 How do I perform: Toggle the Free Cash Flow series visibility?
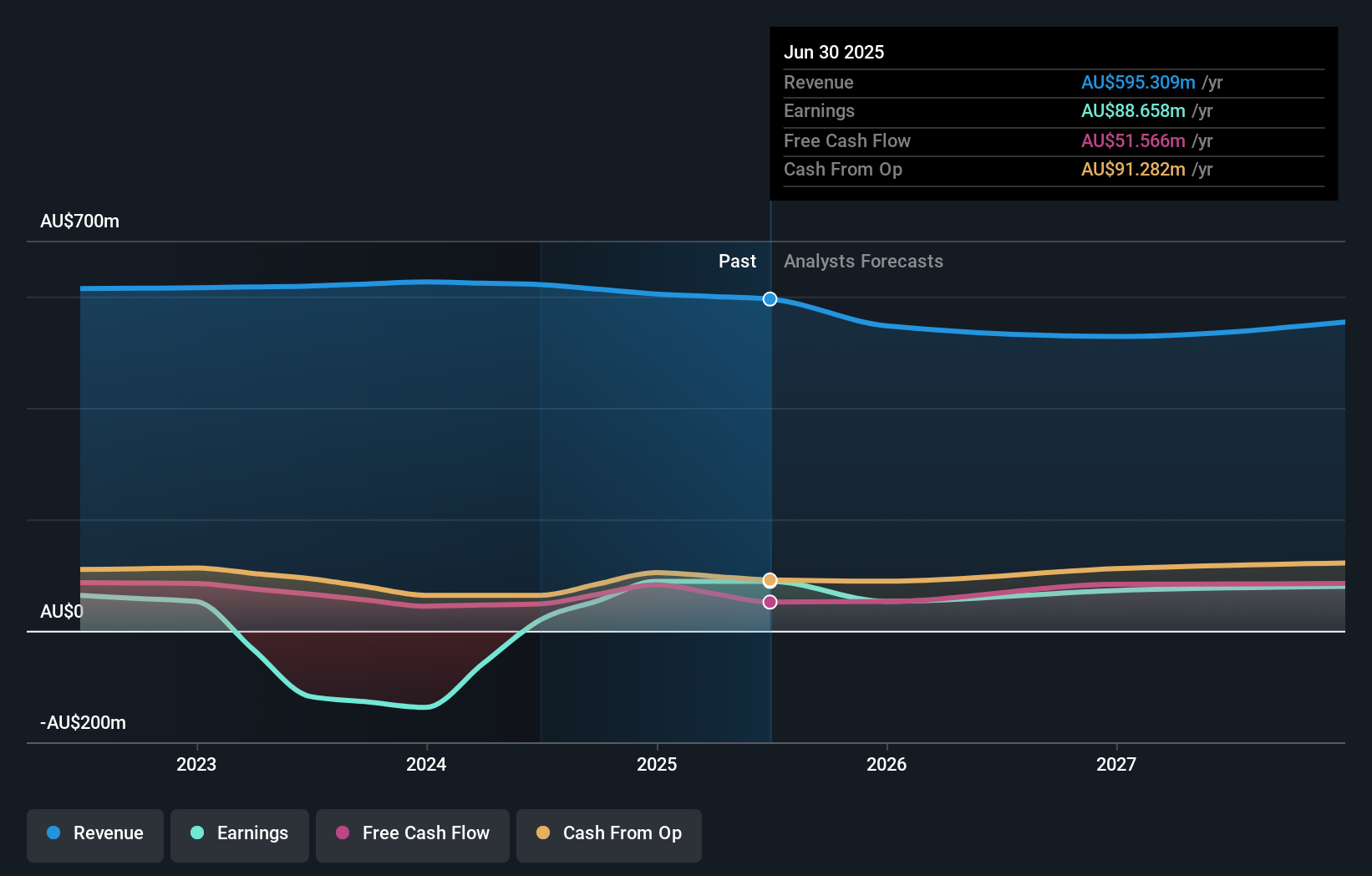(x=412, y=833)
